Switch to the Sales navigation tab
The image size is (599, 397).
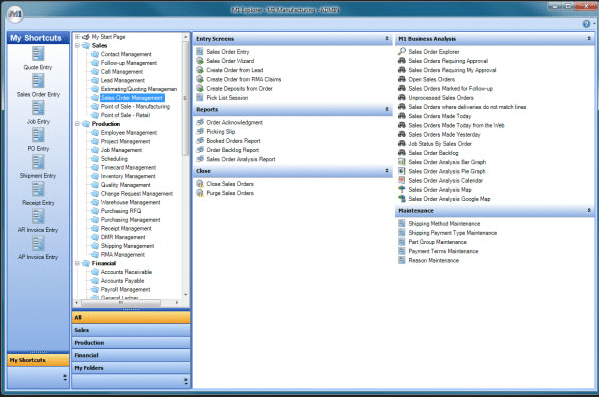click(131, 330)
